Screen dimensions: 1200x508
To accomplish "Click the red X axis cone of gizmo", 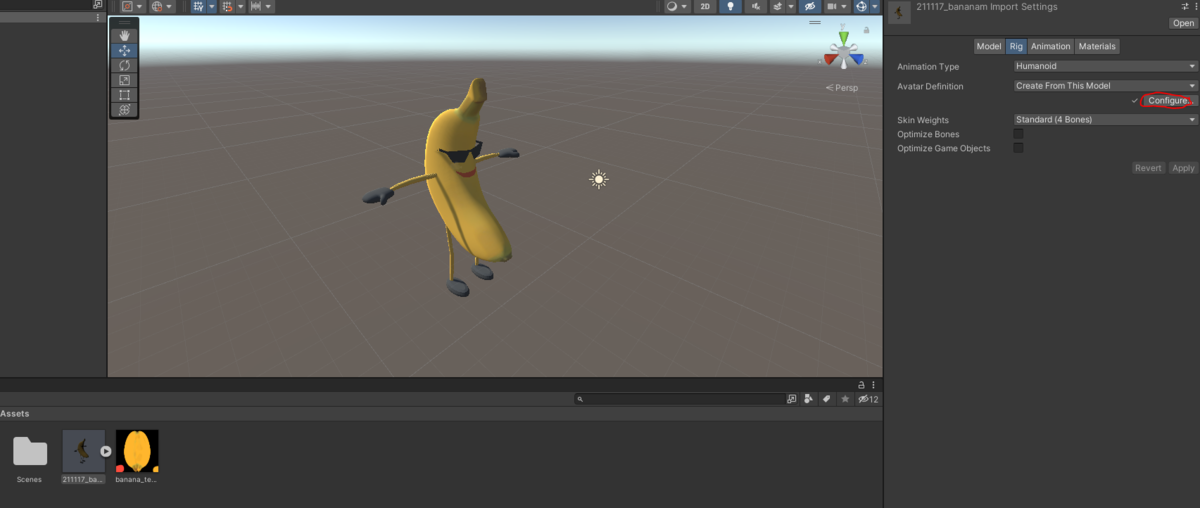I will 832,59.
